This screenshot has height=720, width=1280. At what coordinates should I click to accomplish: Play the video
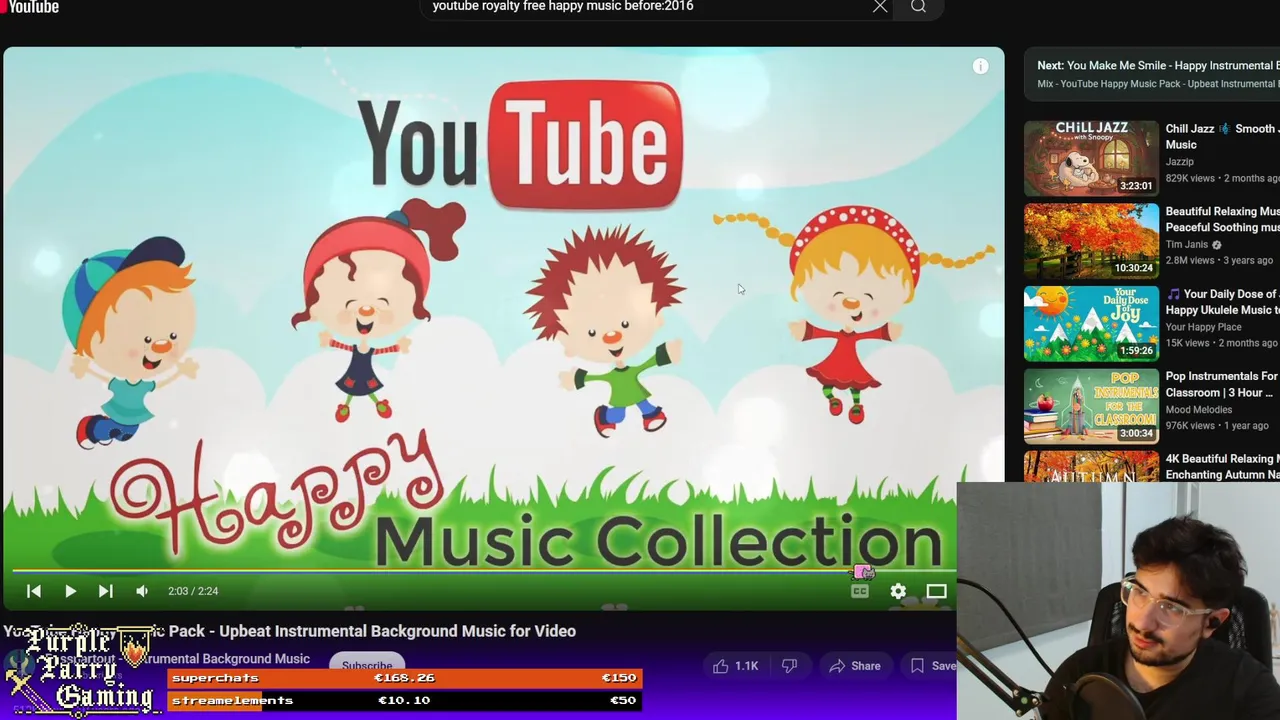coord(70,591)
